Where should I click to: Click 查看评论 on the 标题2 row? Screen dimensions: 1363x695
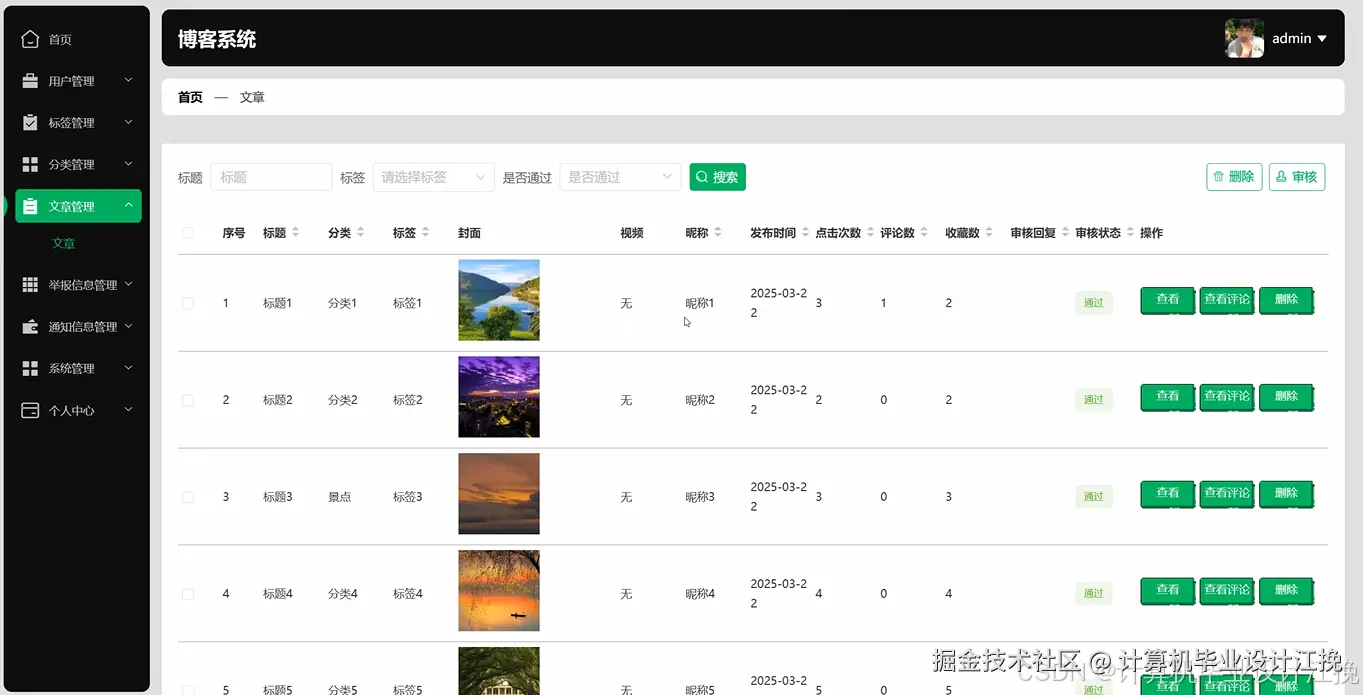(x=1226, y=397)
